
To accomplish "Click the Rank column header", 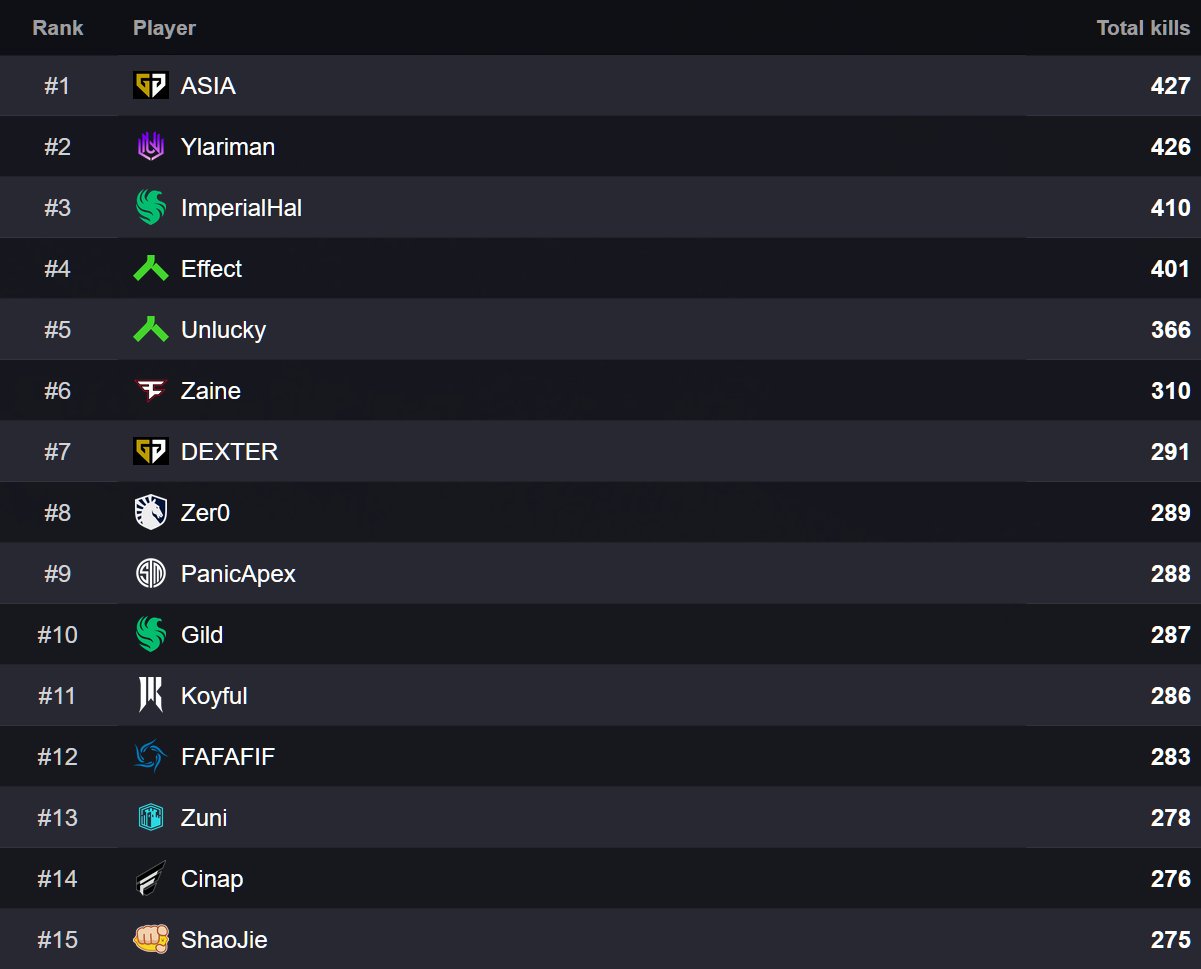I will point(58,28).
